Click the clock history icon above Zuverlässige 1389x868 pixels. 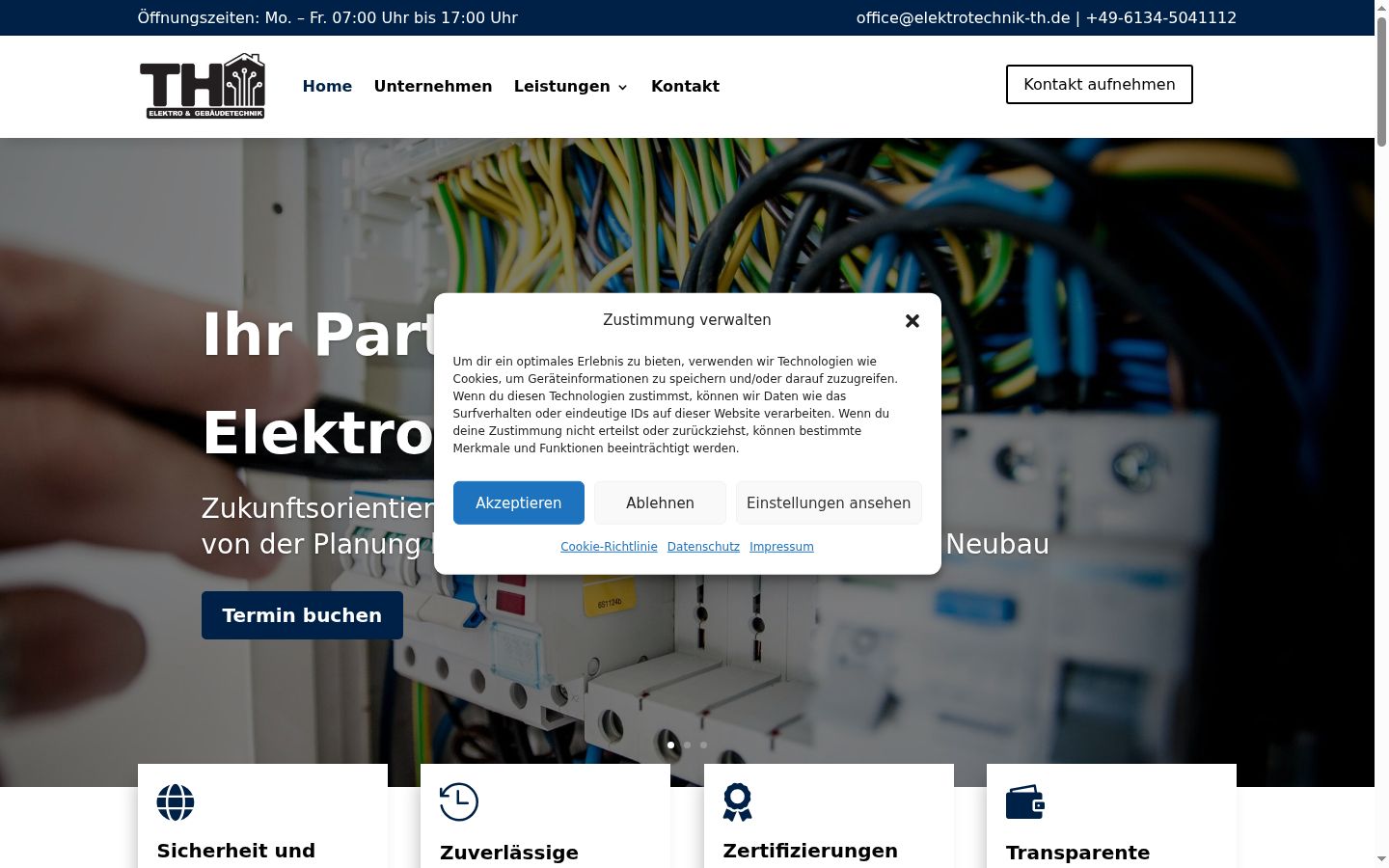[459, 802]
